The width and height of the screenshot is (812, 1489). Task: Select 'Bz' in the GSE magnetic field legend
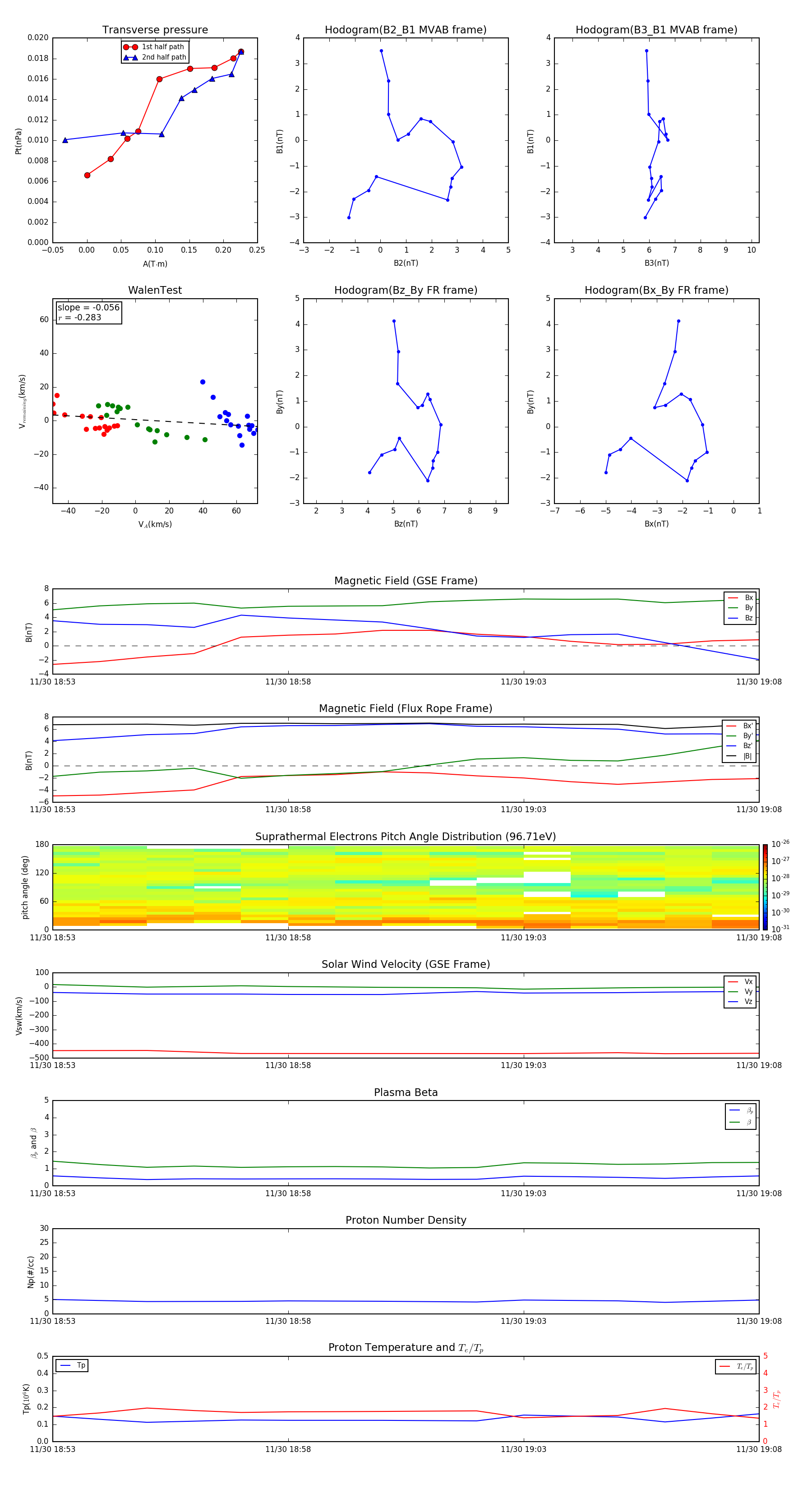coord(740,618)
